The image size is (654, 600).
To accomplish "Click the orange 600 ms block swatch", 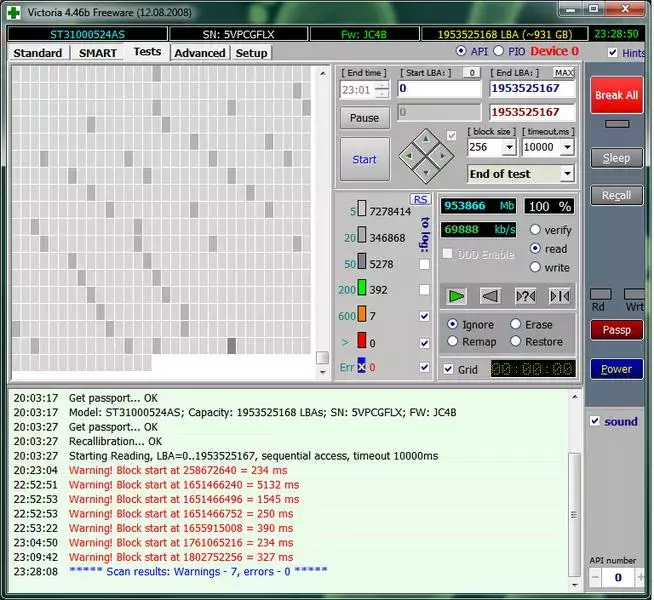I will click(362, 314).
